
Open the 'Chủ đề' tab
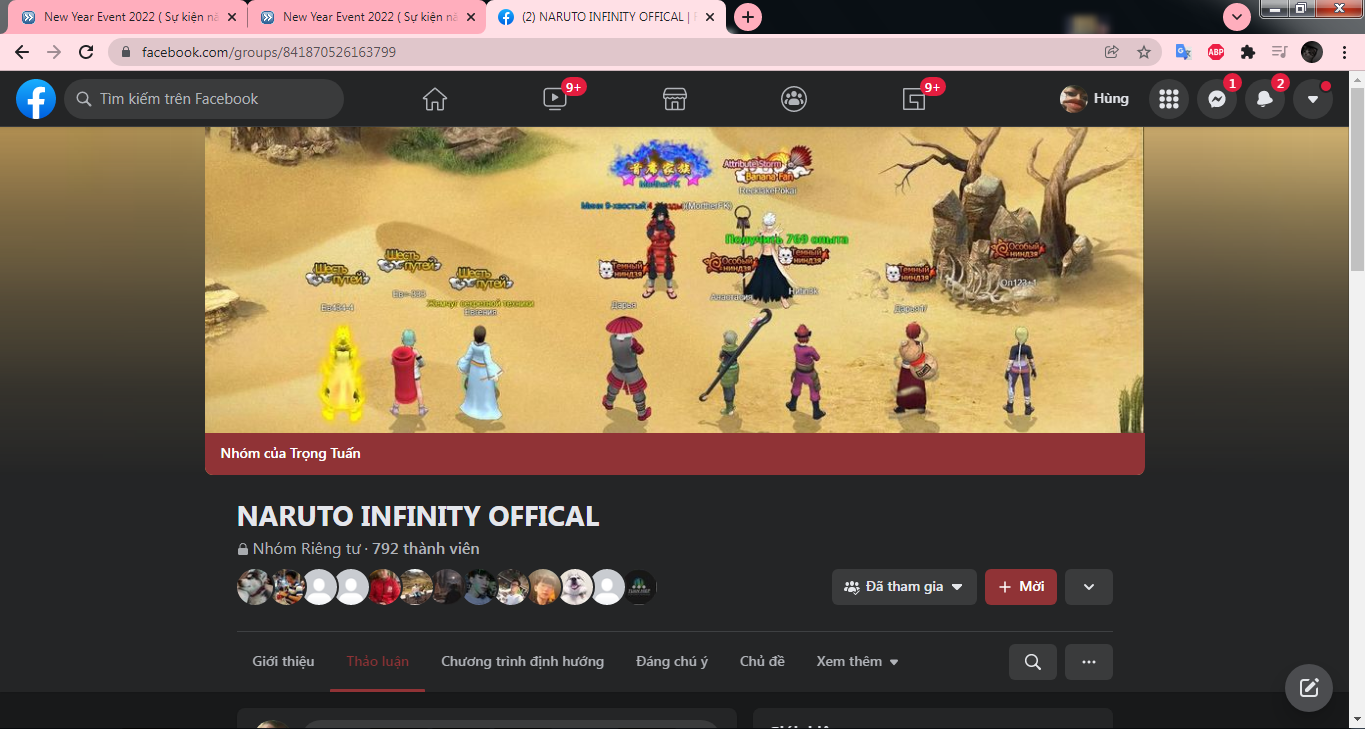pos(762,661)
